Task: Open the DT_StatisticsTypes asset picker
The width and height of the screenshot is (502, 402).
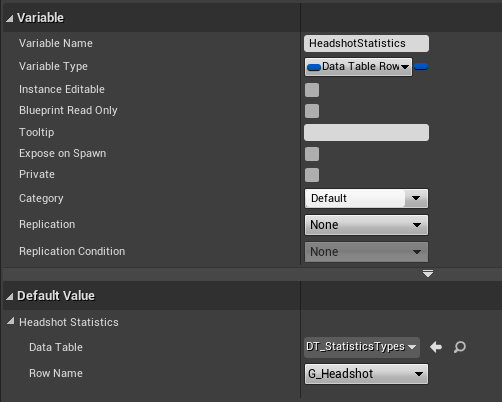Action: pyautogui.click(x=362, y=347)
